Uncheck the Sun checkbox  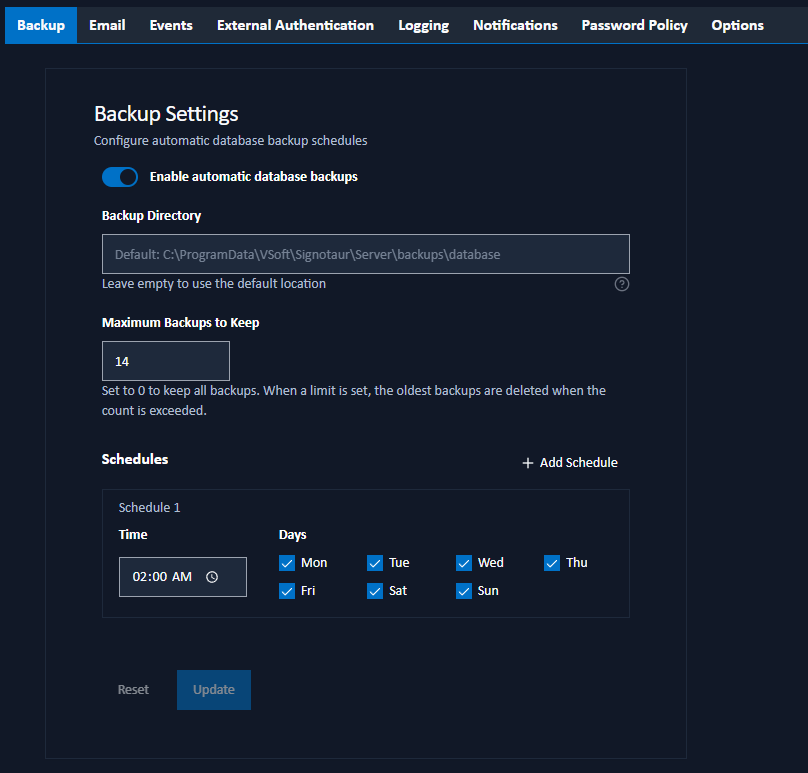463,591
